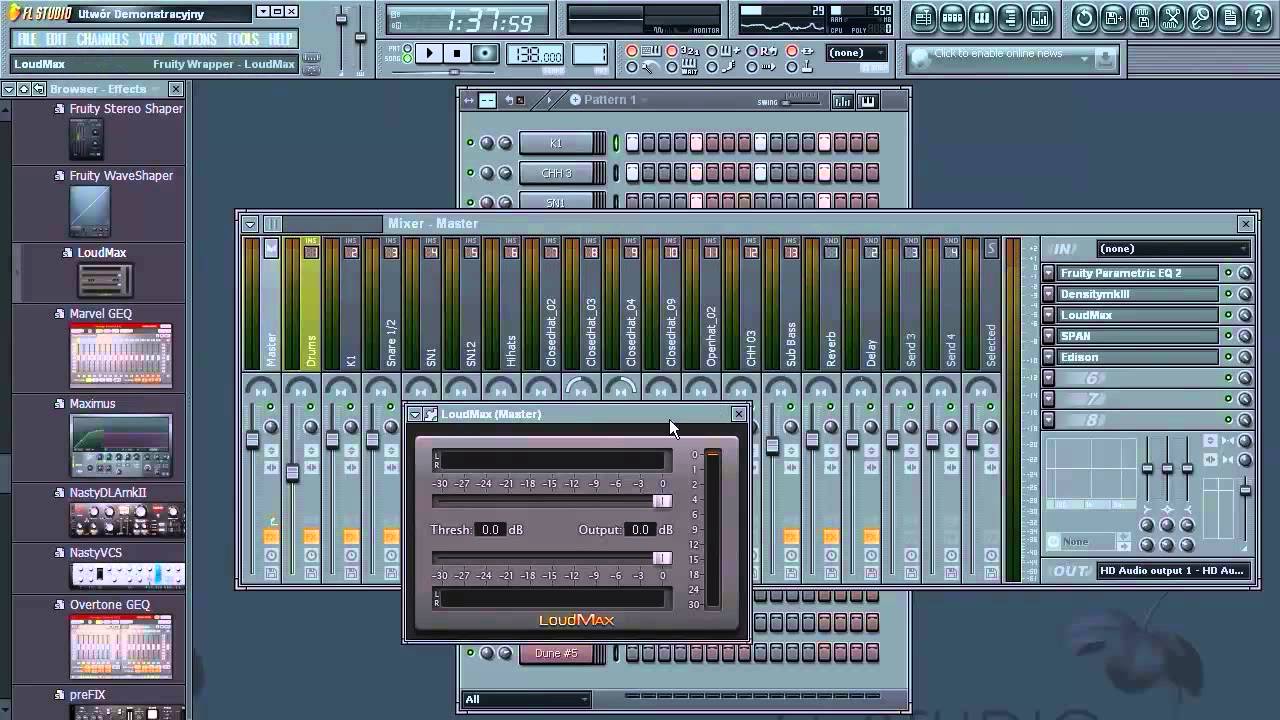Open the Mixer window options arrow
Image resolution: width=1280 pixels, height=720 pixels.
coord(250,224)
